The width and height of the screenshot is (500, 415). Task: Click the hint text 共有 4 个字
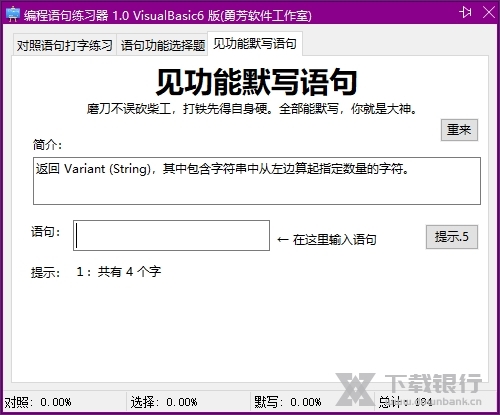[x=129, y=272]
